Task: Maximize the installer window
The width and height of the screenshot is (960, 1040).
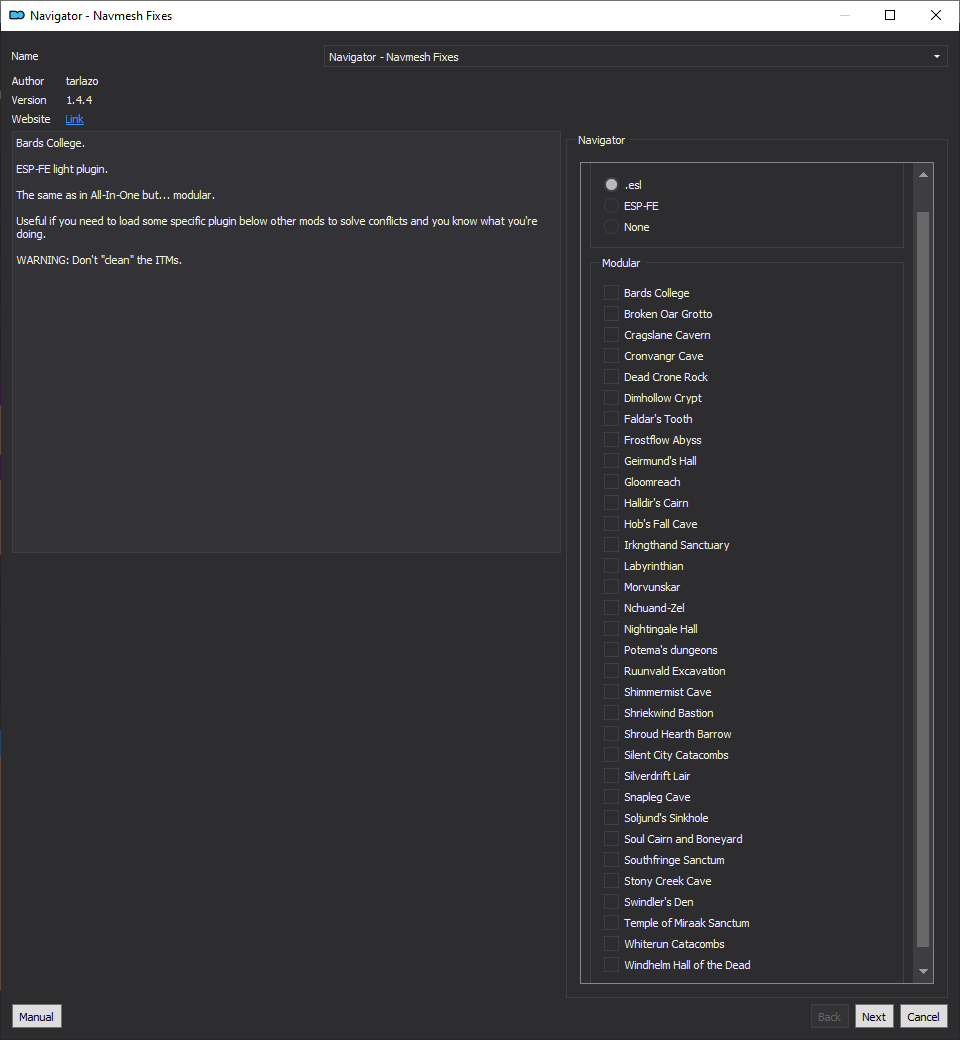Action: point(890,15)
